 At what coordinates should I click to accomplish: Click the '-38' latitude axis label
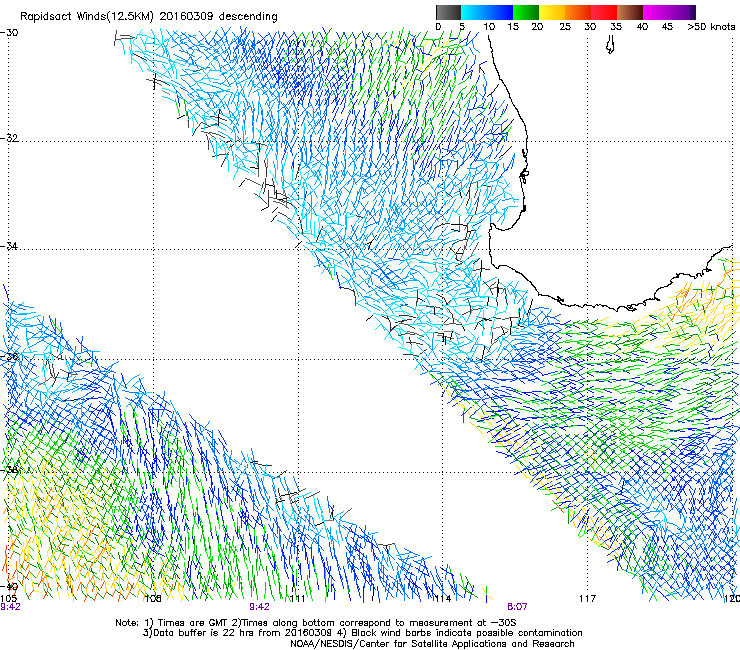[9, 470]
